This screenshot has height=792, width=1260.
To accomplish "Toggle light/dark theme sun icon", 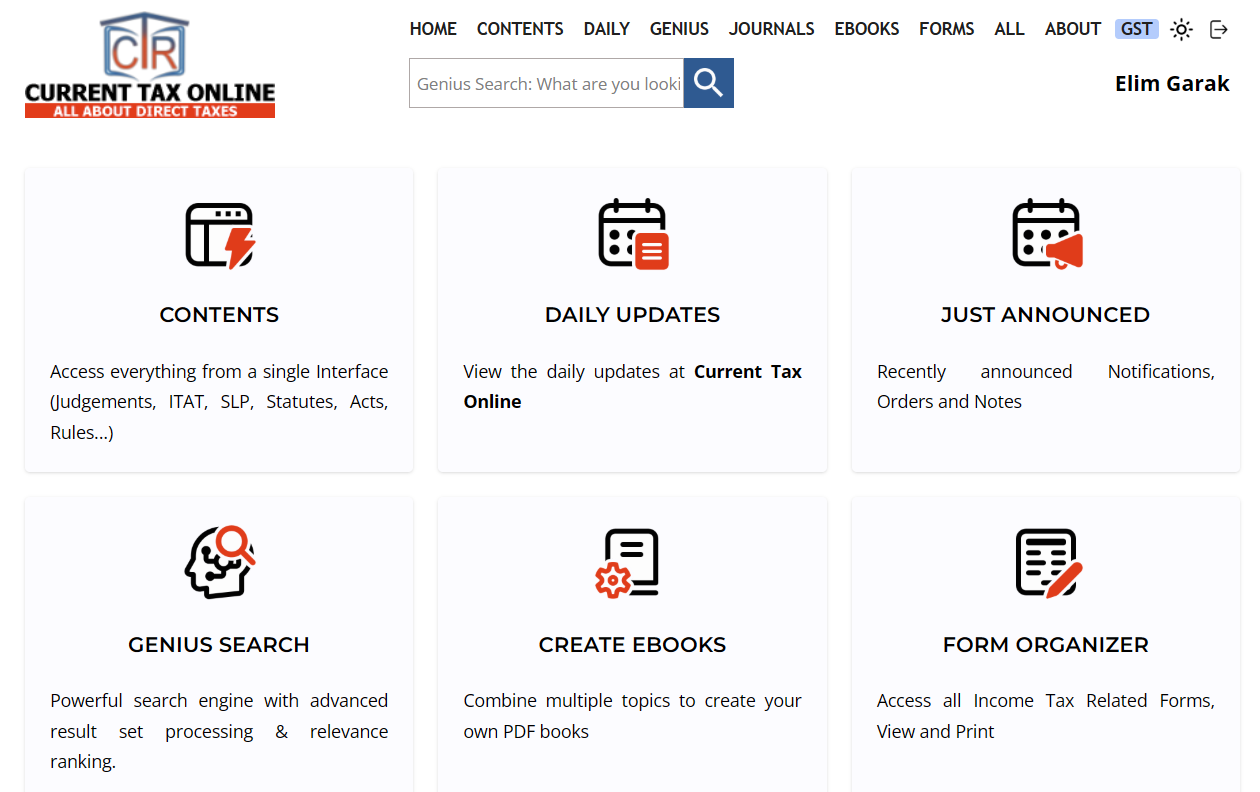I will click(1181, 29).
